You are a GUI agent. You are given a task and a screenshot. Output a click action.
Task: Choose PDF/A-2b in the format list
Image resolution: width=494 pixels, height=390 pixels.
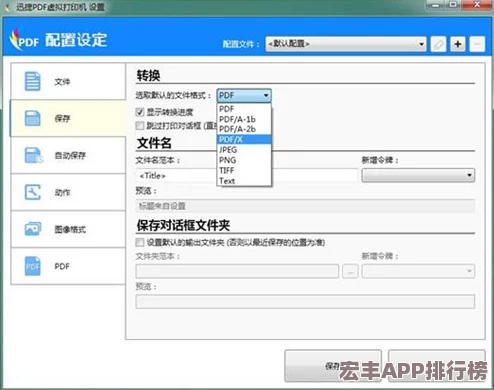[x=244, y=129]
